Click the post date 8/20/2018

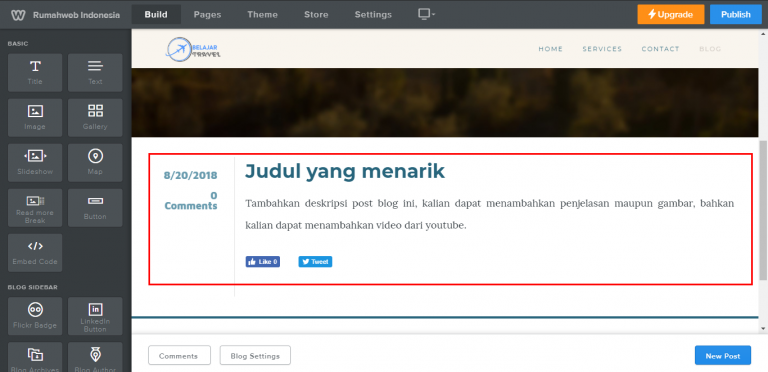pyautogui.click(x=191, y=176)
